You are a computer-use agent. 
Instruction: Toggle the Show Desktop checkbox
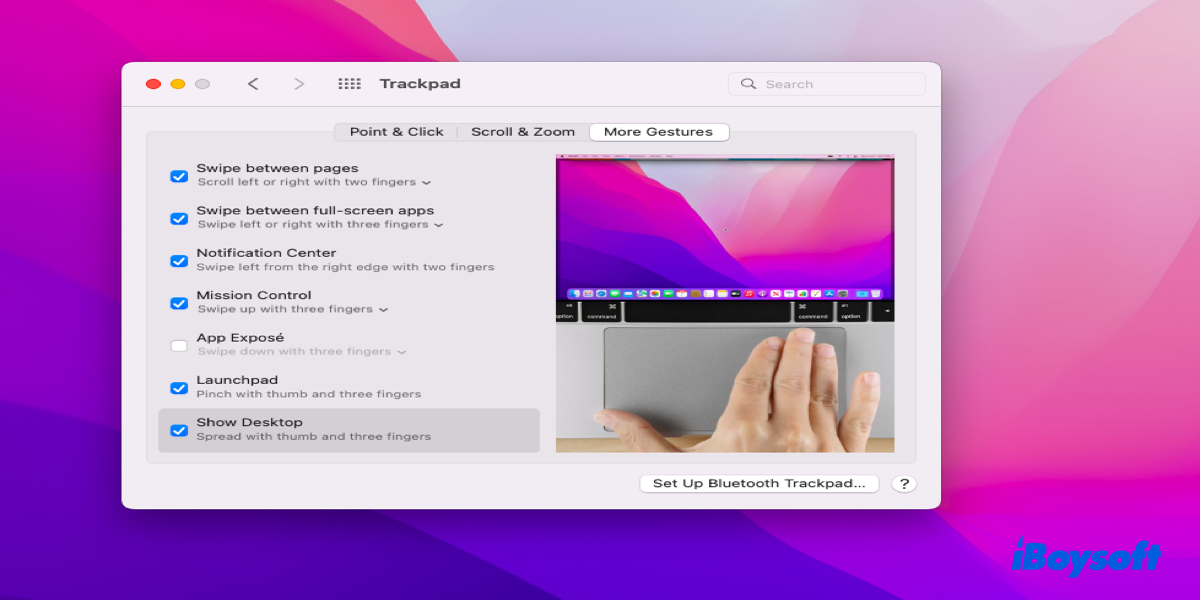pyautogui.click(x=179, y=430)
